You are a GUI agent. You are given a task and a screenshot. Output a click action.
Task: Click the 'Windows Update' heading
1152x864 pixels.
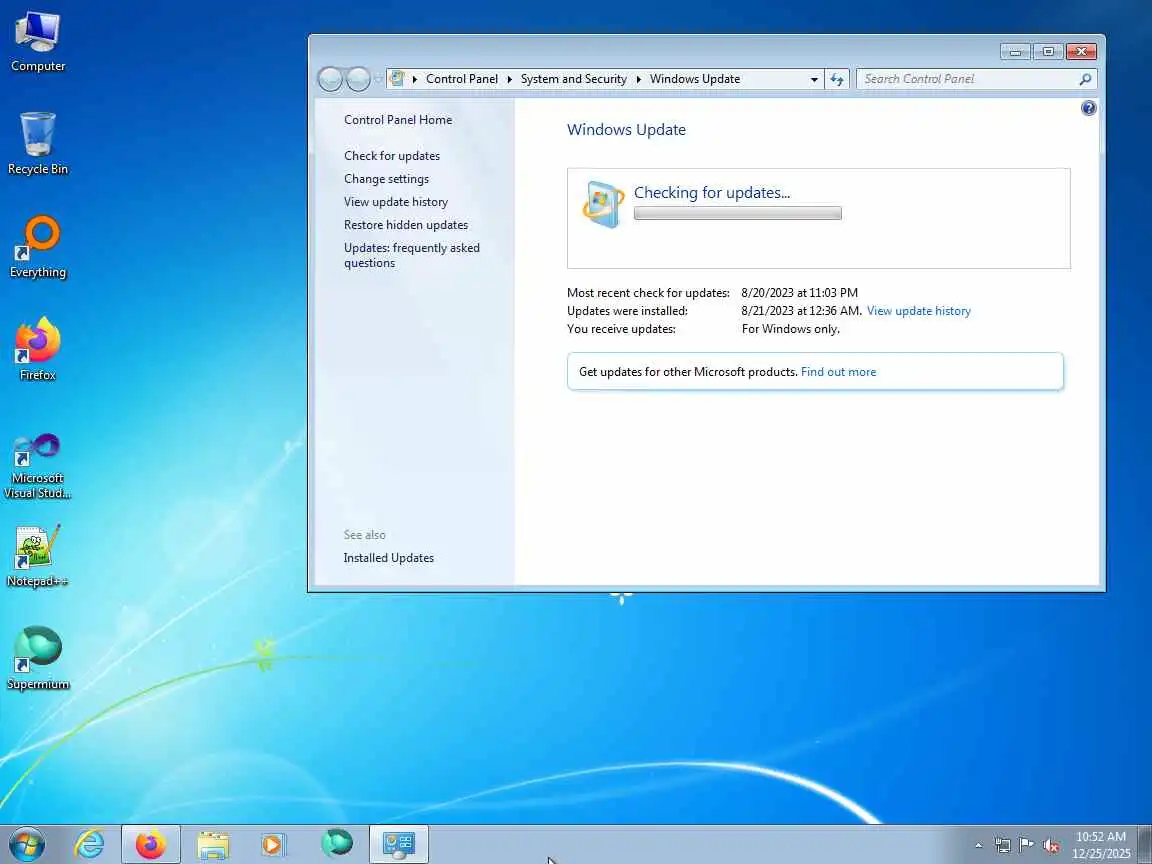[626, 129]
